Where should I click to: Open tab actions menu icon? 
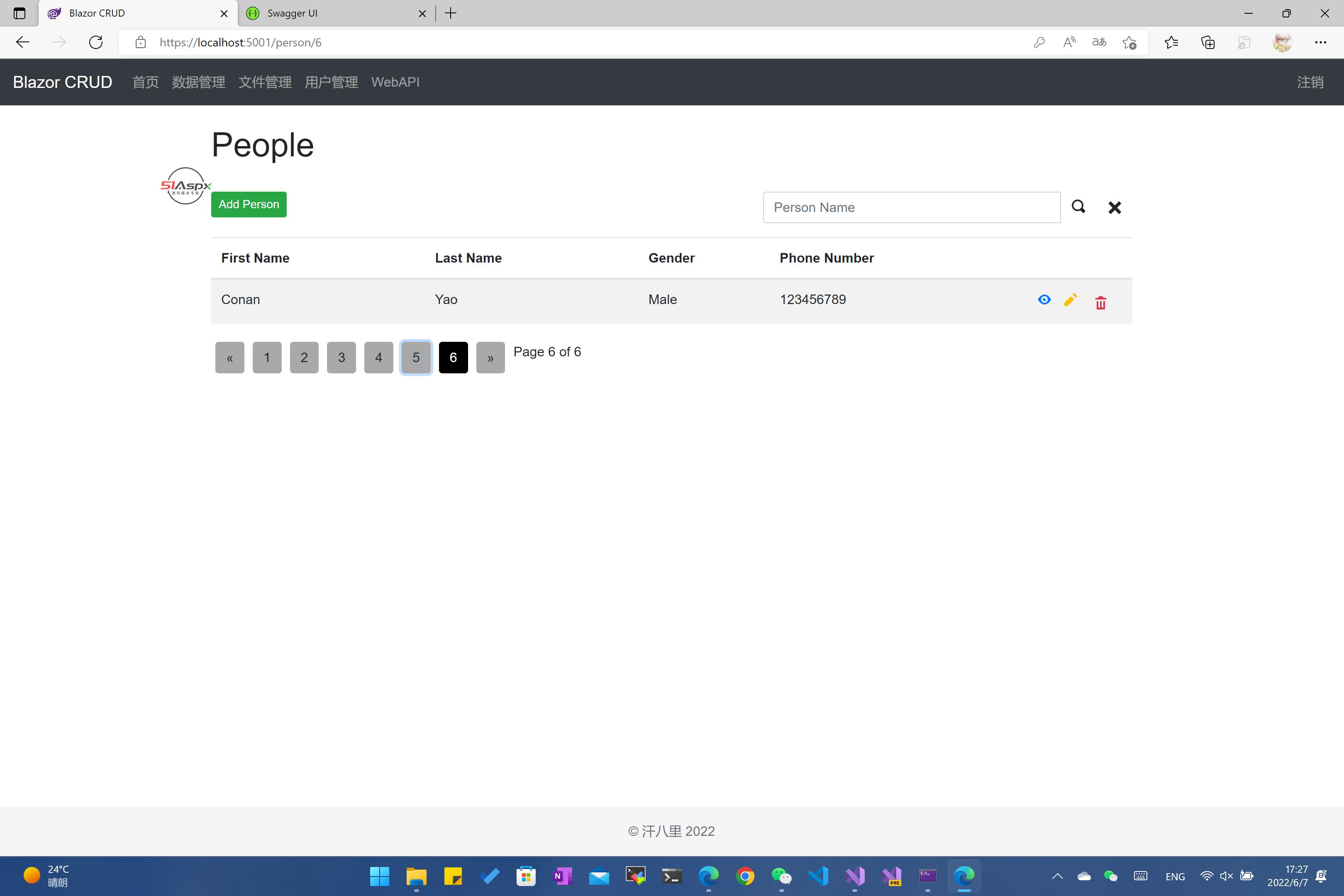pos(20,13)
